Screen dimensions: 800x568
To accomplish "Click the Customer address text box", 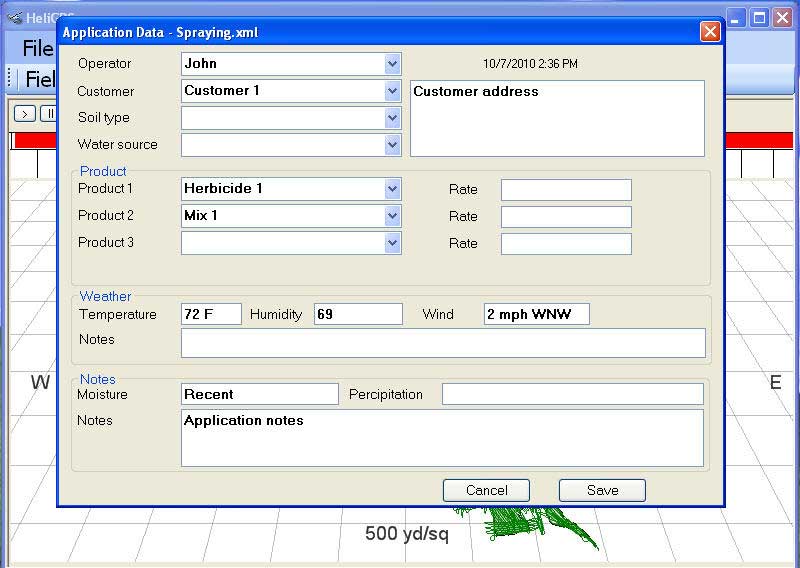I will [557, 119].
